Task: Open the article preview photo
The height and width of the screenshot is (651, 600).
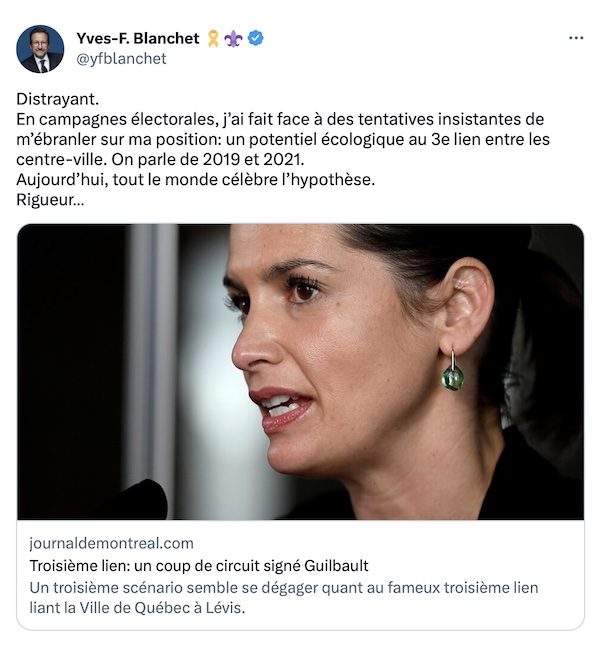Action: click(300, 372)
